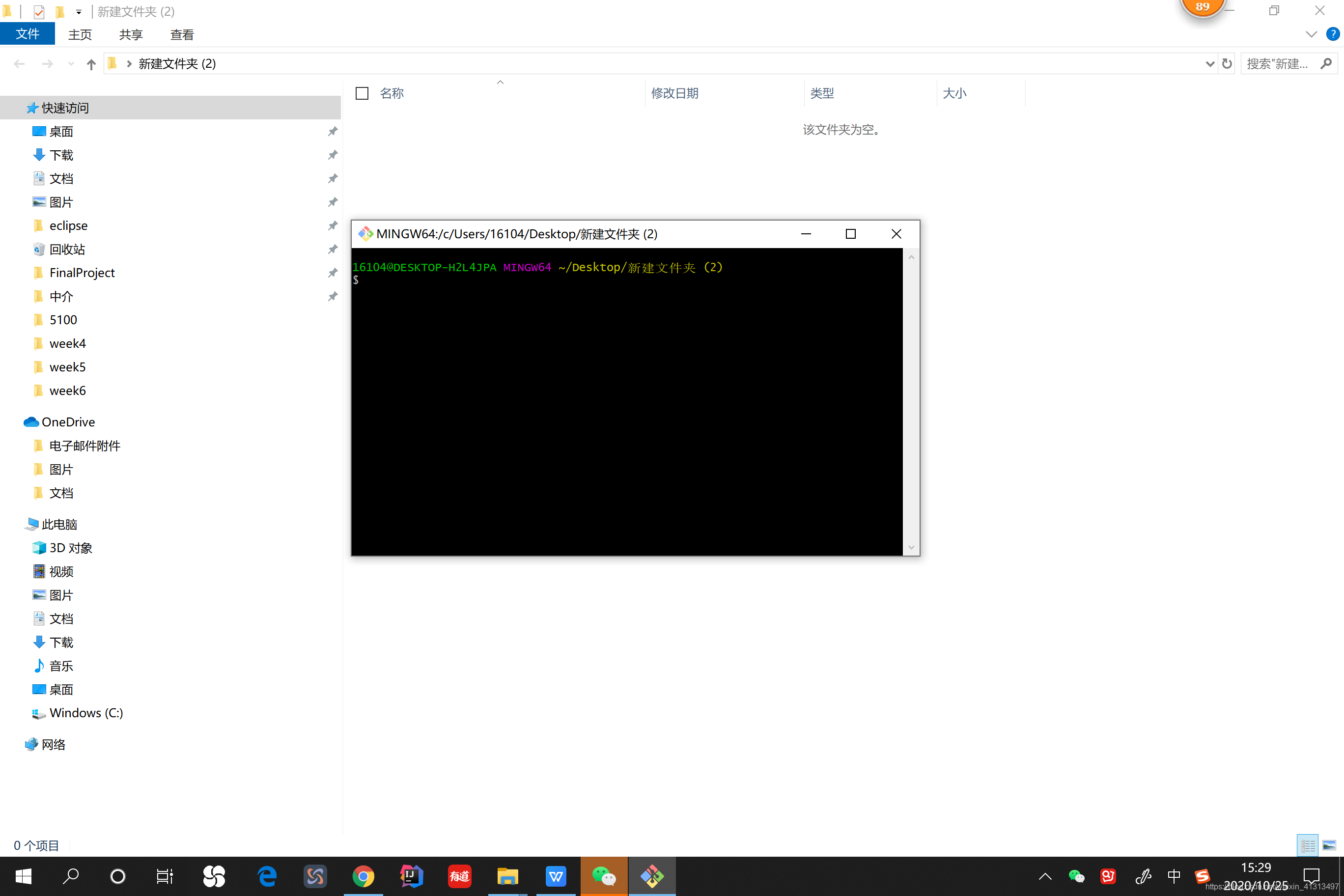Image resolution: width=1344 pixels, height=896 pixels.
Task: Click the back navigation arrow
Action: (x=20, y=64)
